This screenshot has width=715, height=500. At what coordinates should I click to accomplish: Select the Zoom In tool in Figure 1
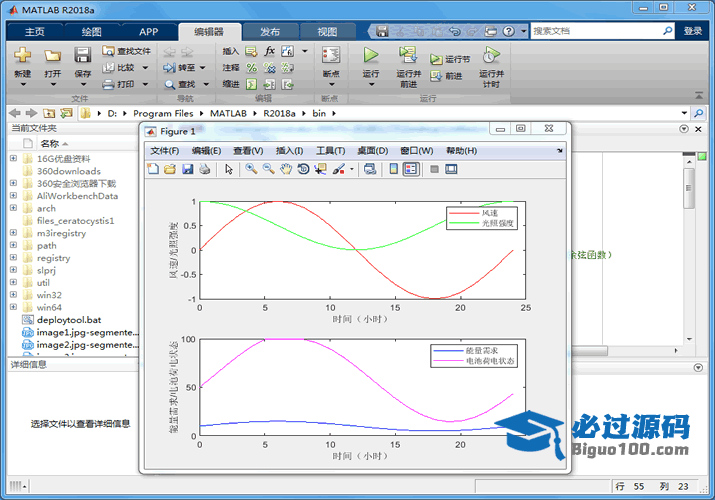[x=251, y=169]
